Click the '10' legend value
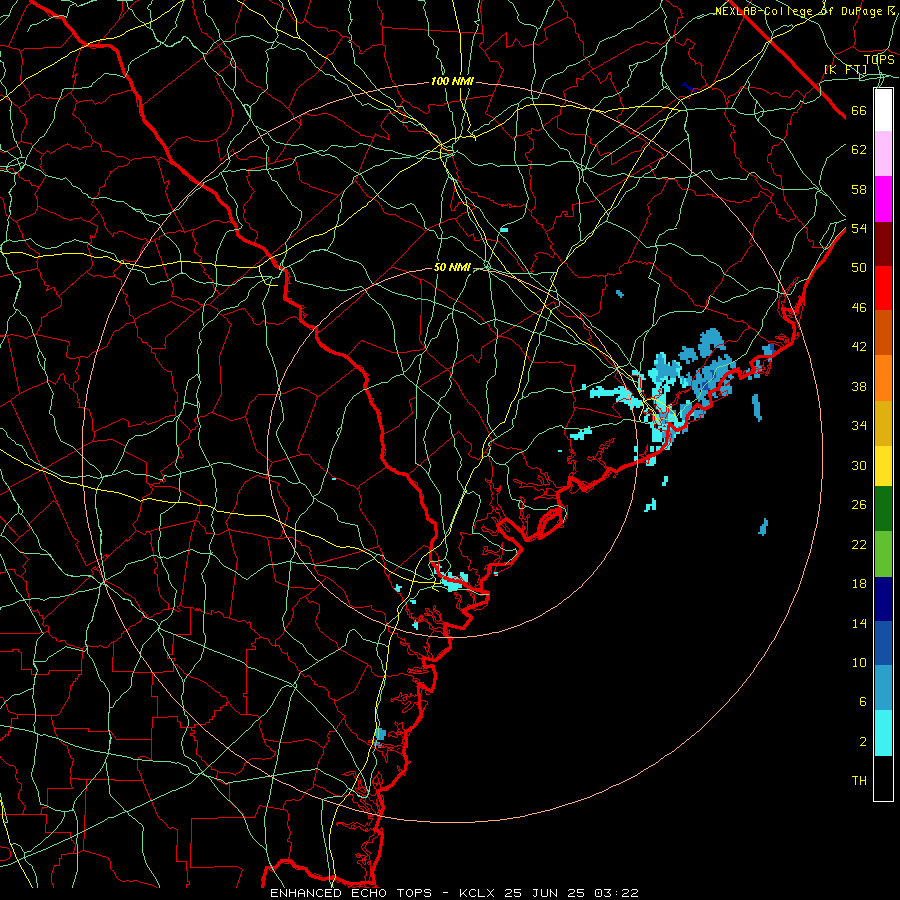 [859, 663]
